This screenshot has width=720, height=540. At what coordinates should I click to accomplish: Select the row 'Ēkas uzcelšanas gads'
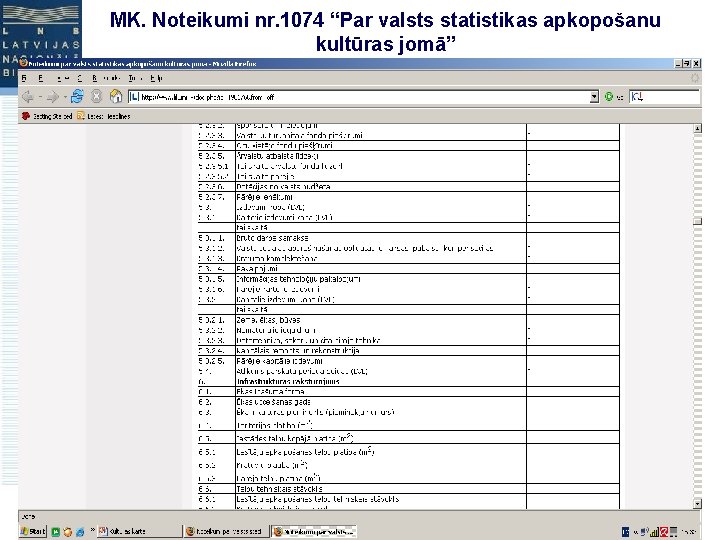409,402
